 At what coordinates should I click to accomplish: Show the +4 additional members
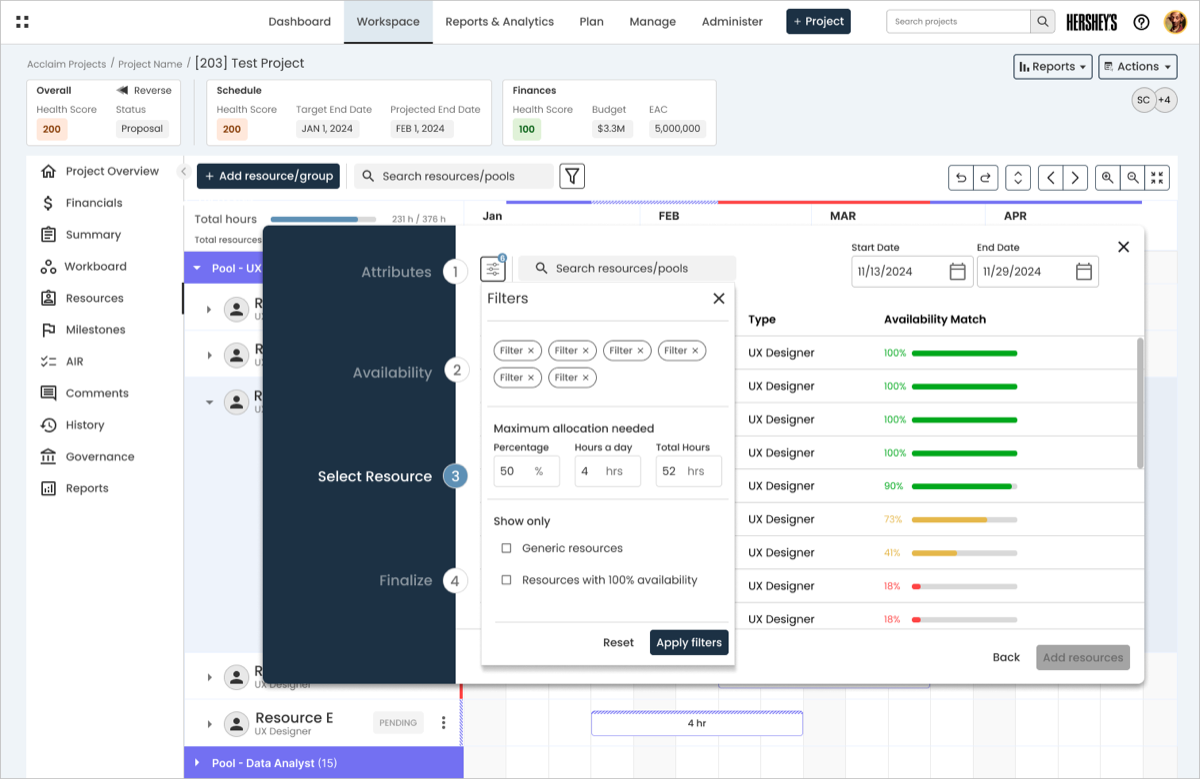[x=1165, y=100]
